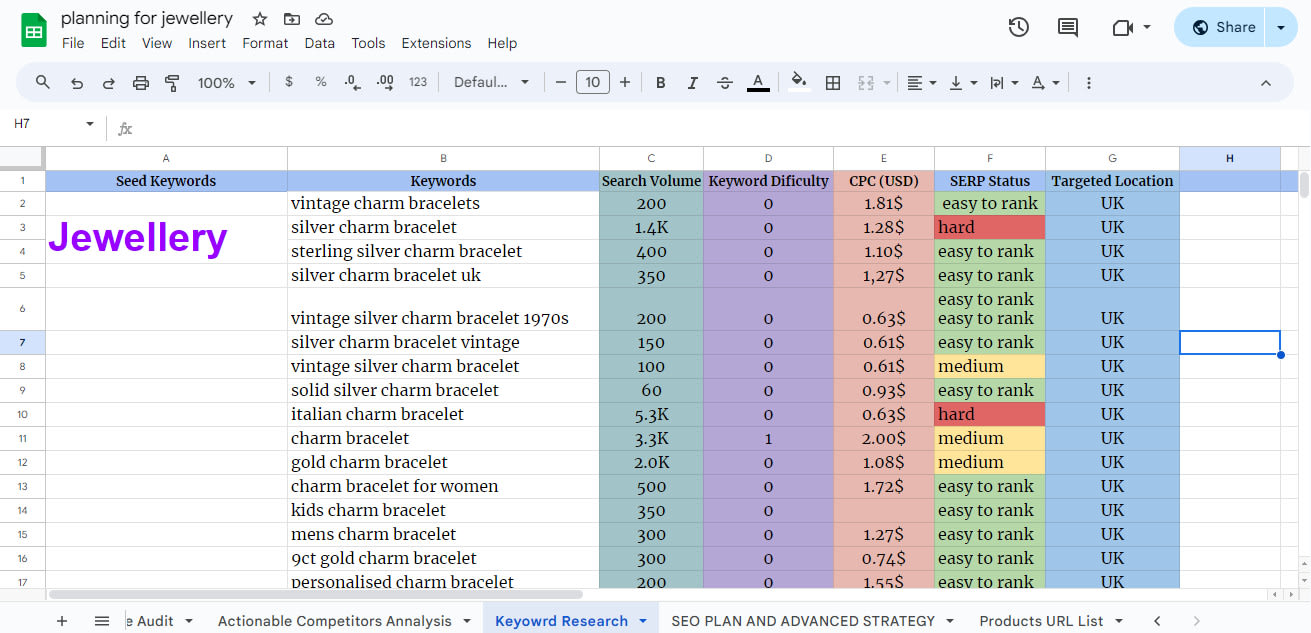Toggle italic formatting
The image size is (1311, 633).
click(x=692, y=82)
